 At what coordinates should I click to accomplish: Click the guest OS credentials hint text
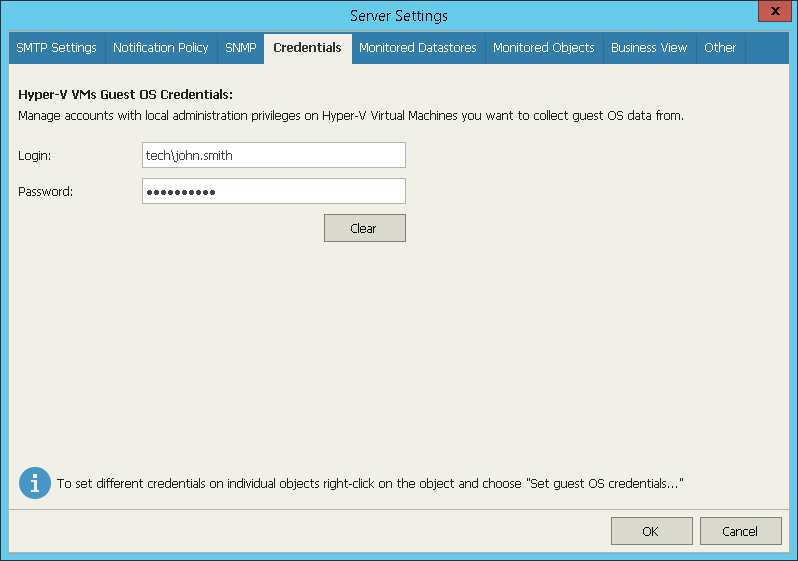(x=370, y=483)
